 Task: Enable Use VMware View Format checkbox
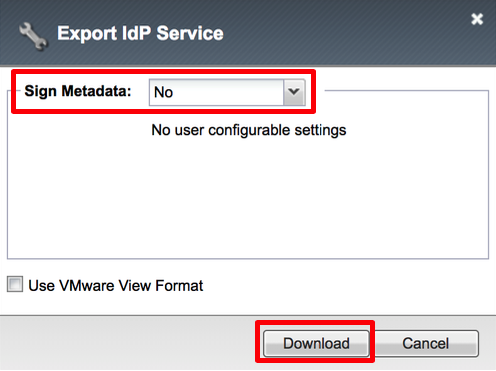[15, 284]
